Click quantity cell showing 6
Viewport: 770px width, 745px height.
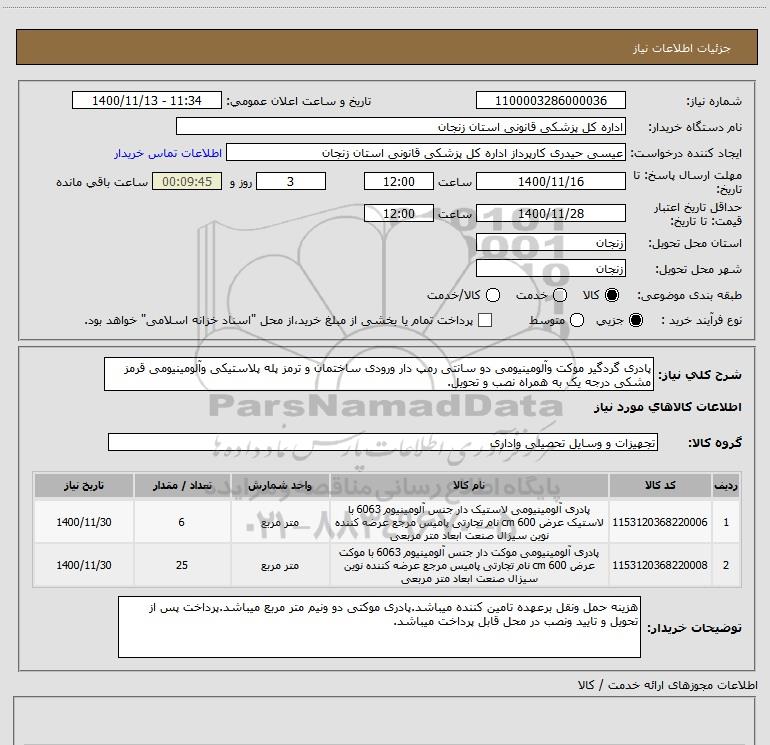(182, 522)
